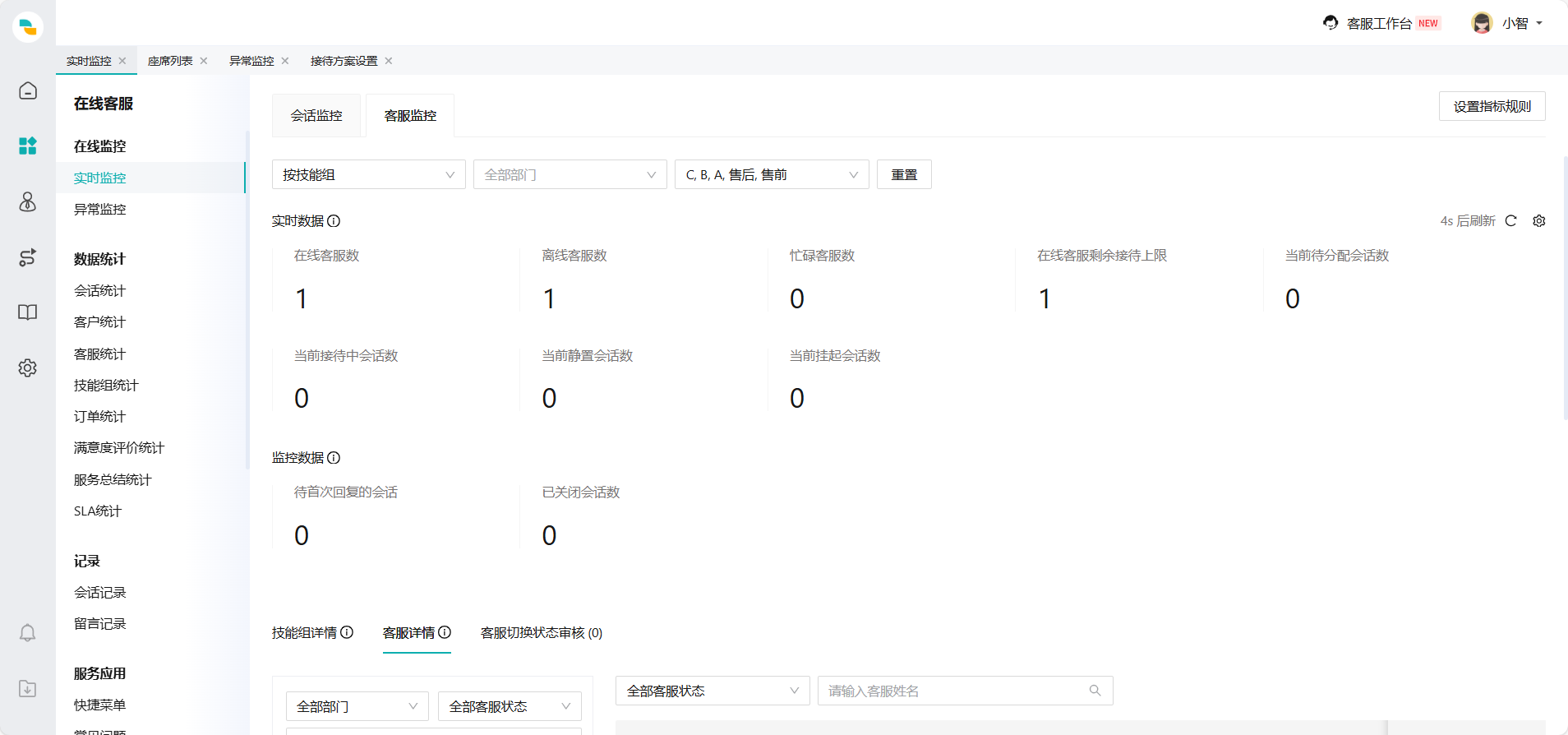Click the main page vertical scrollbar
This screenshot has width=1568, height=735.
pos(1566,288)
